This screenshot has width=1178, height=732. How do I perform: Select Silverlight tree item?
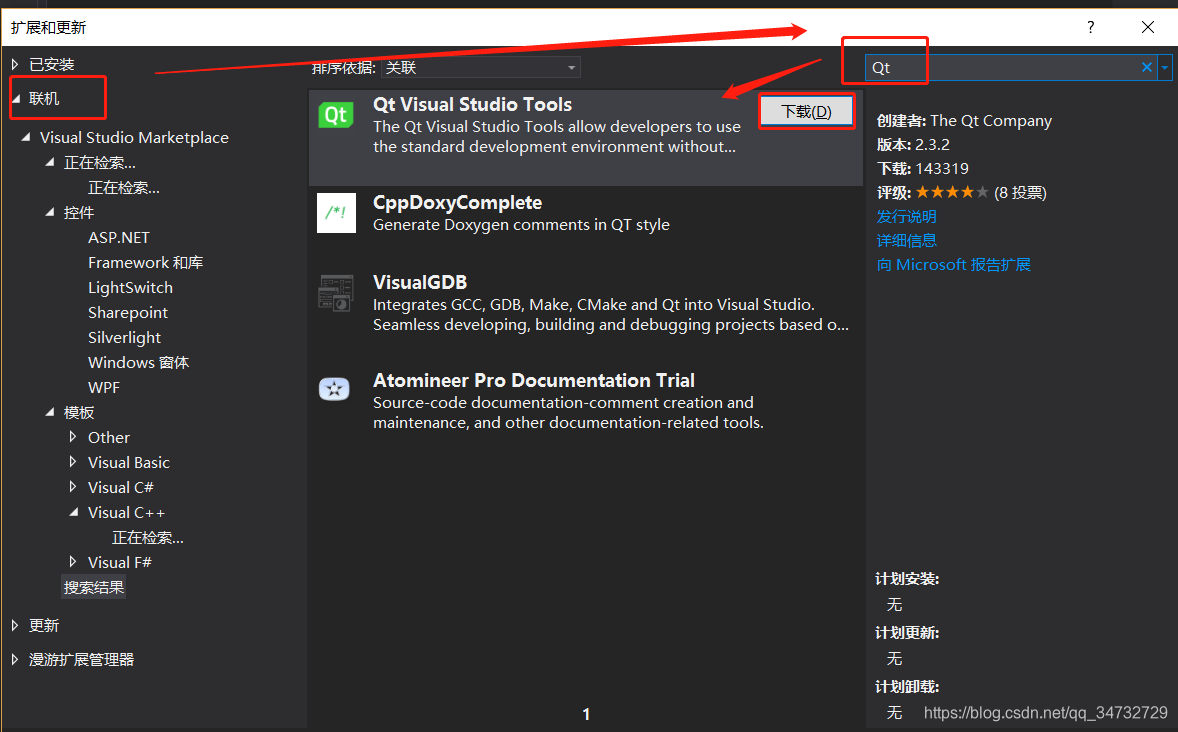point(124,337)
